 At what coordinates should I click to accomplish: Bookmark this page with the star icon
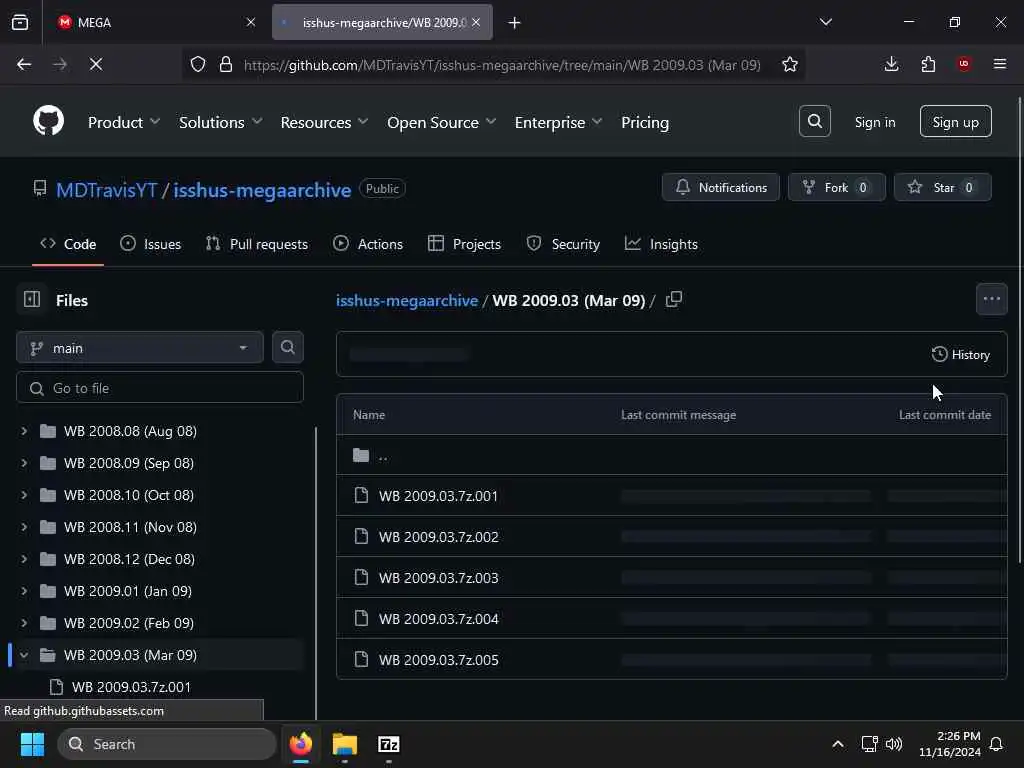790,64
